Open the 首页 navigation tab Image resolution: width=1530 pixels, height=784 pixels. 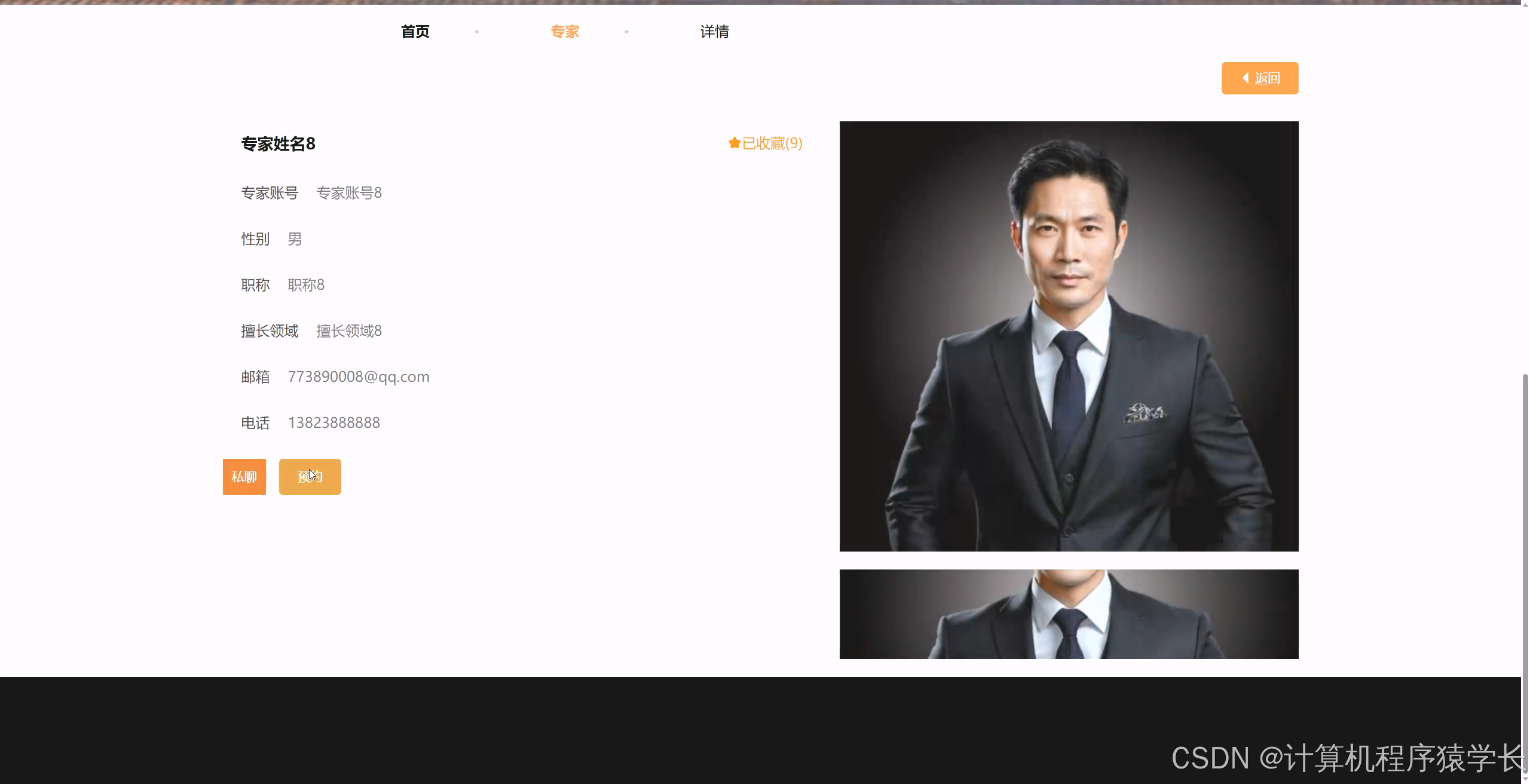click(x=415, y=31)
